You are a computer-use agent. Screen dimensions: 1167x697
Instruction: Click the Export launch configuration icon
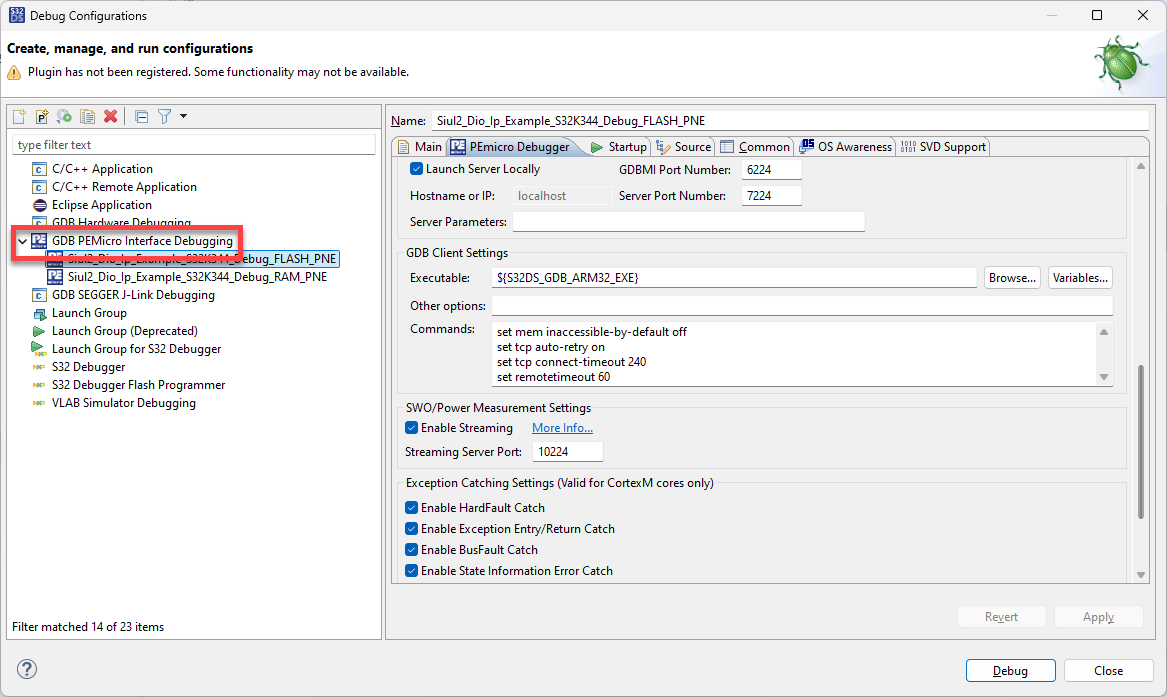click(x=64, y=117)
